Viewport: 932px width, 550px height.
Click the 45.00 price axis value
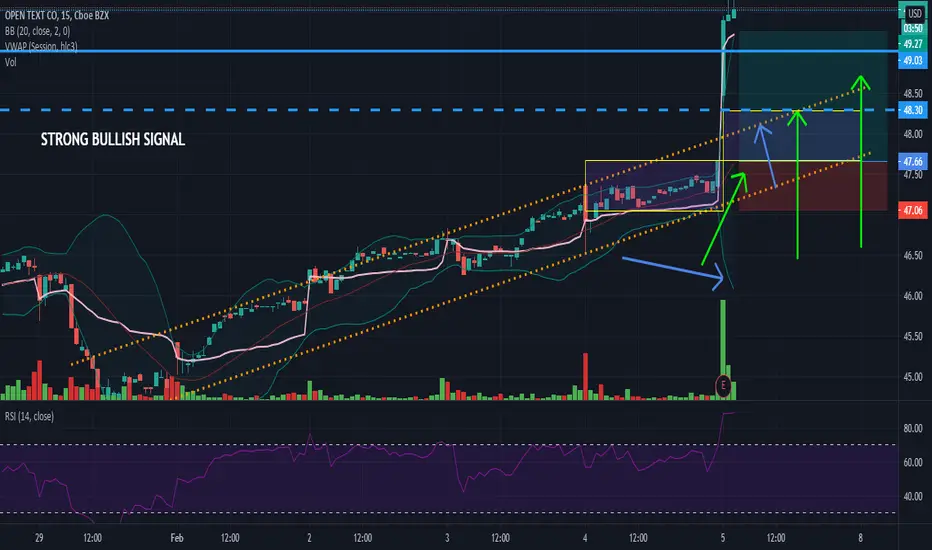(x=913, y=376)
